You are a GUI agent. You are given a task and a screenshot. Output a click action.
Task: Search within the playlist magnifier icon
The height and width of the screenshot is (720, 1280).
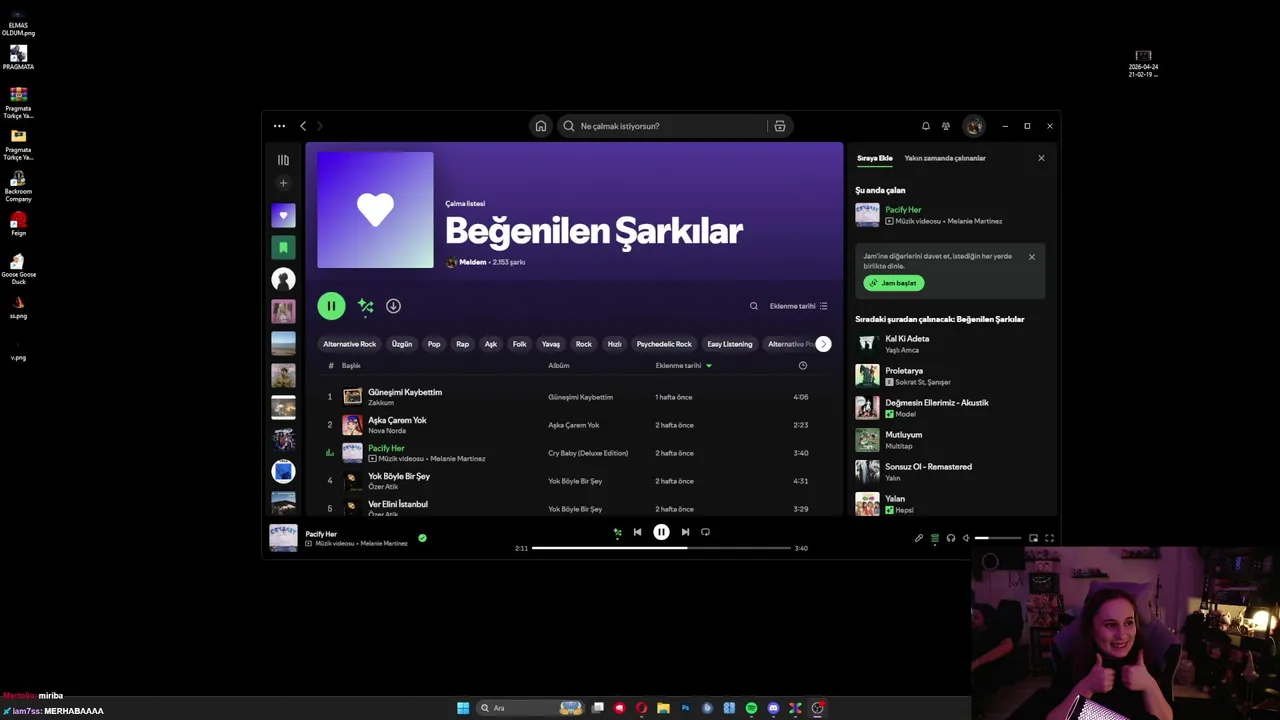754,306
